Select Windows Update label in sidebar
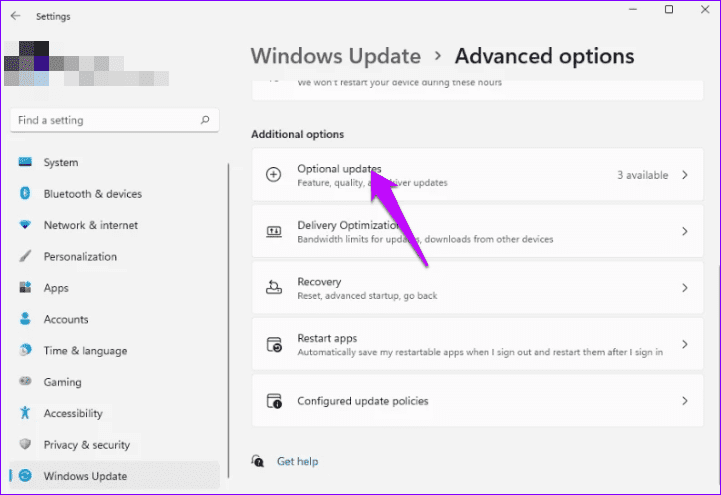The image size is (721, 495). coord(85,476)
